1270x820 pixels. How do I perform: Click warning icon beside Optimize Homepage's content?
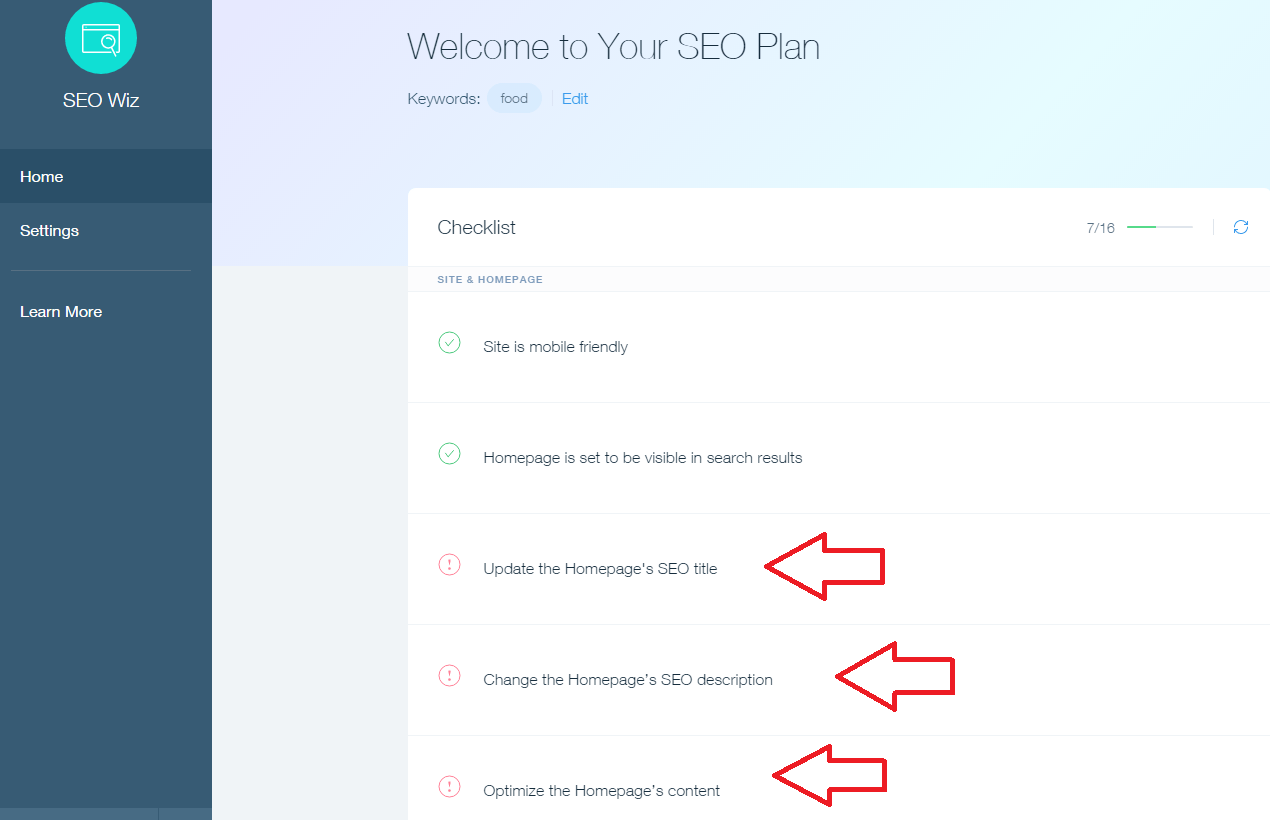click(450, 787)
